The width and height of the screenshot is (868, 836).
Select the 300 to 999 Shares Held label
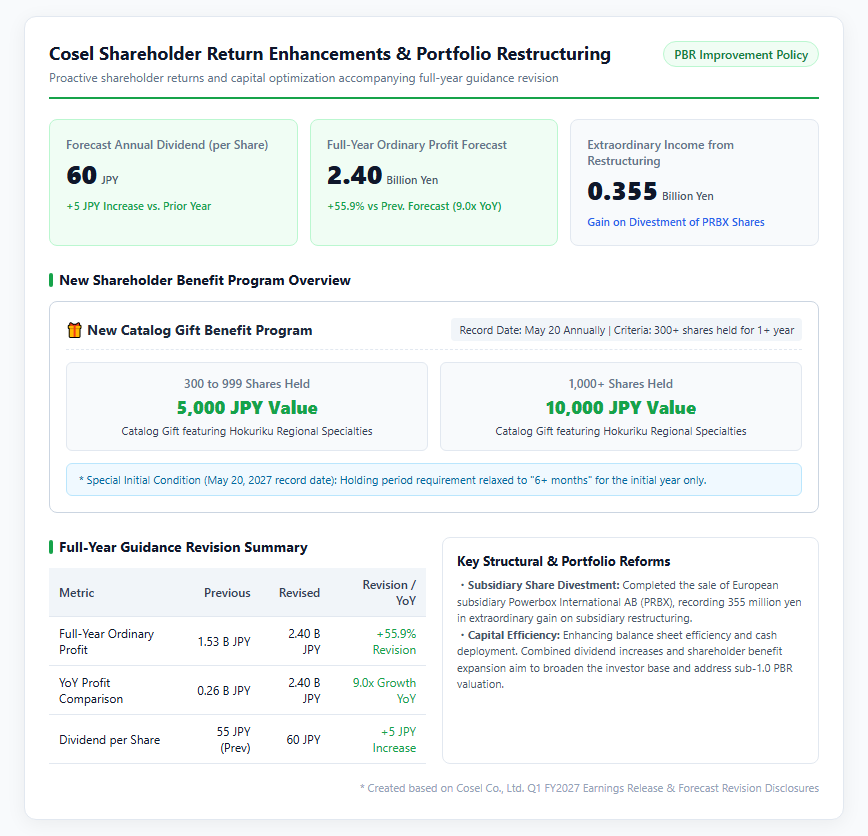(247, 384)
